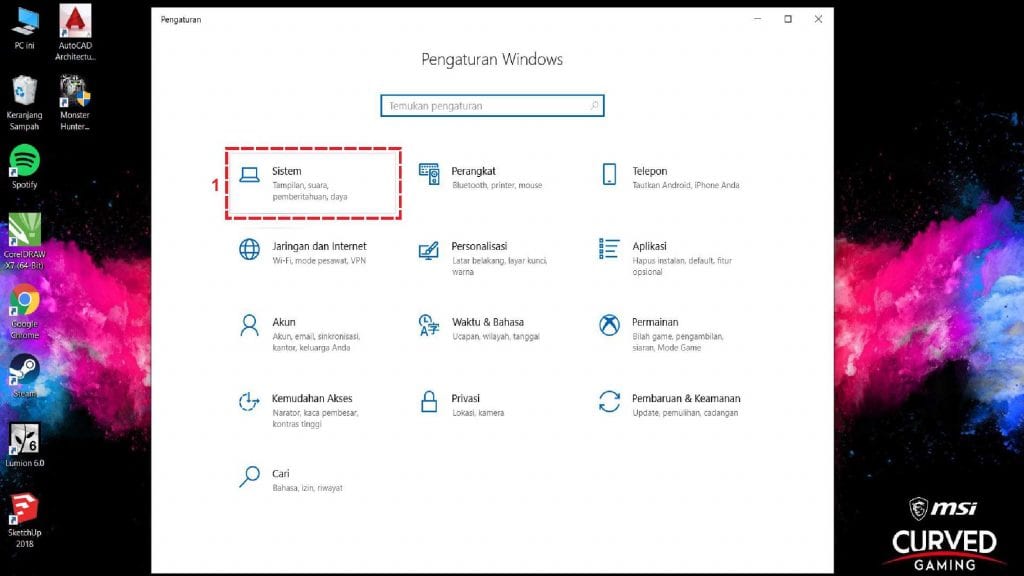
Task: Open the Personalisasi icon
Action: tap(428, 250)
